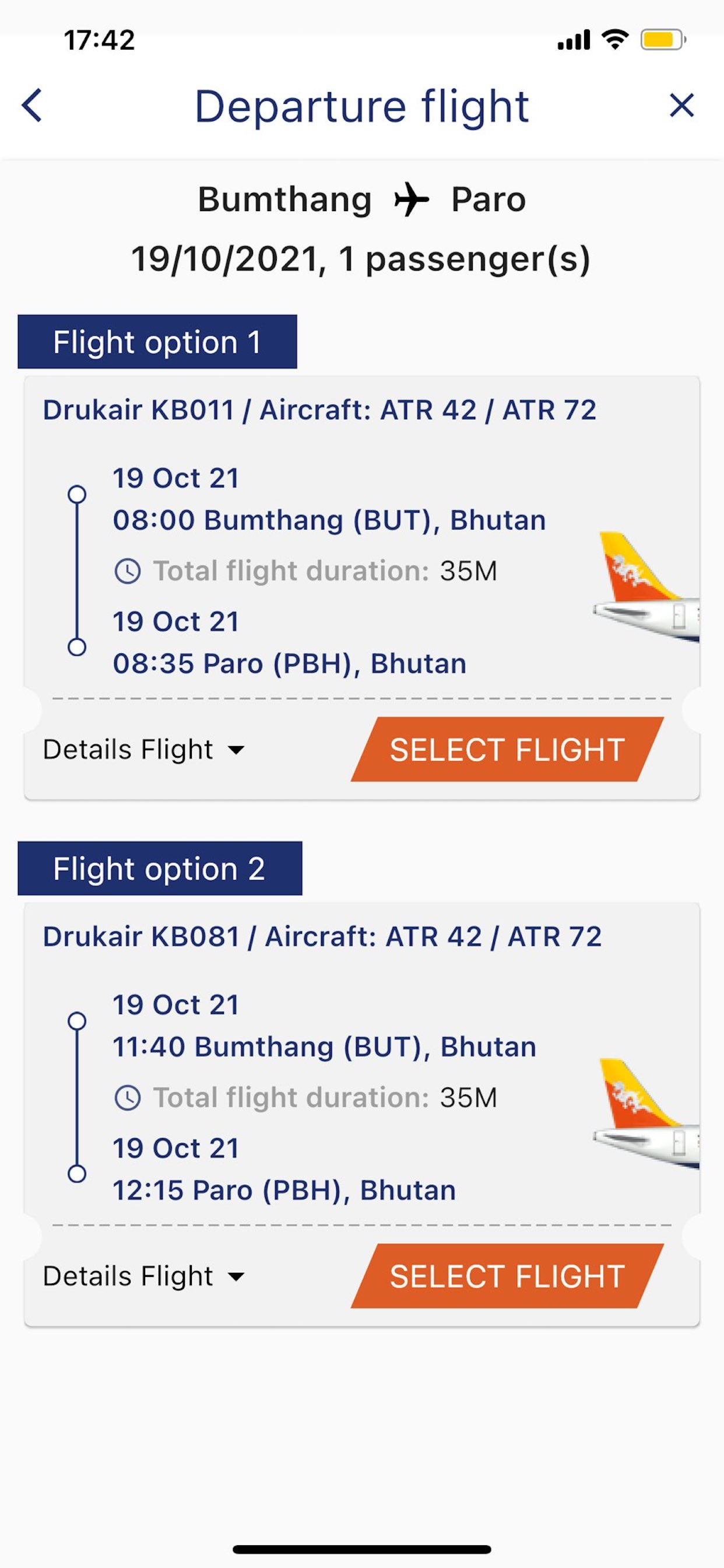Viewport: 724px width, 1568px height.
Task: Tap the Flight option 1 label
Action: pos(157,341)
